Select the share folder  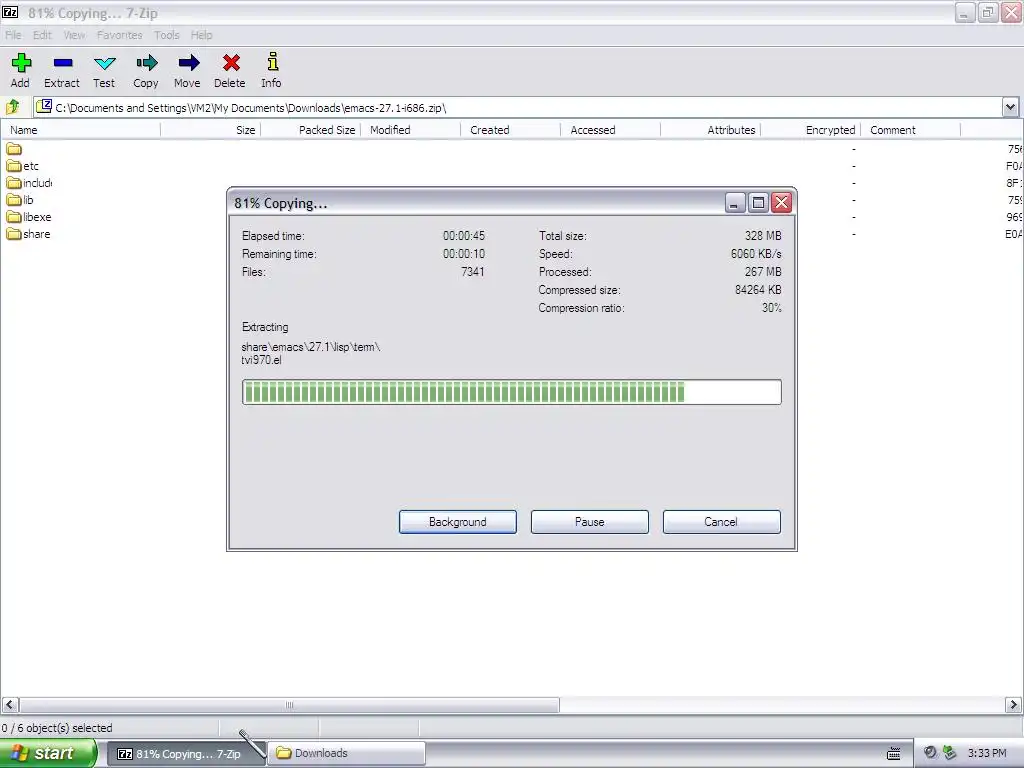[x=28, y=234]
